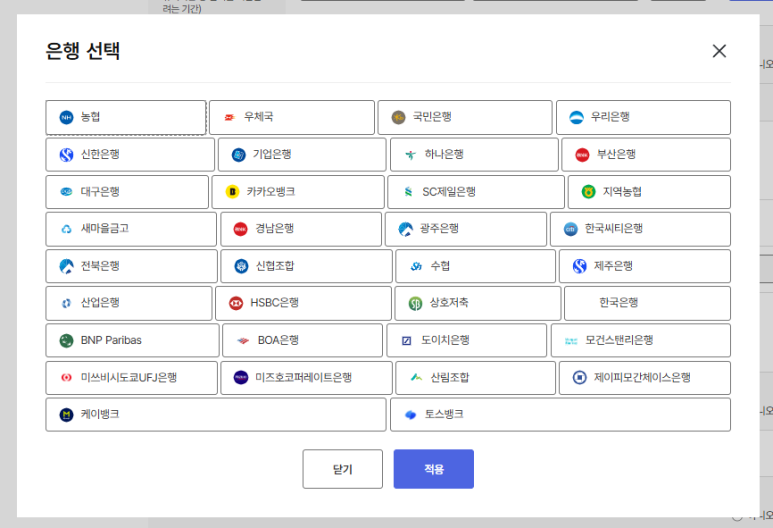Click the 대구은행 logo icon

pos(66,192)
